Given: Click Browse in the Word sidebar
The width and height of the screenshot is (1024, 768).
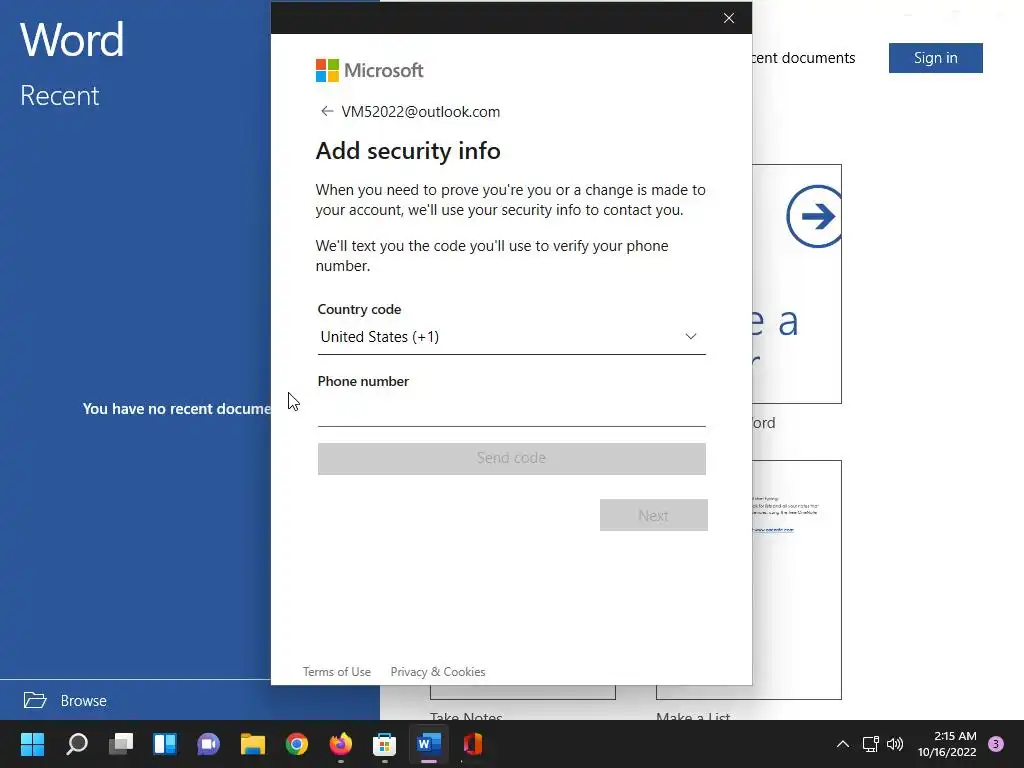Looking at the screenshot, I should [83, 701].
